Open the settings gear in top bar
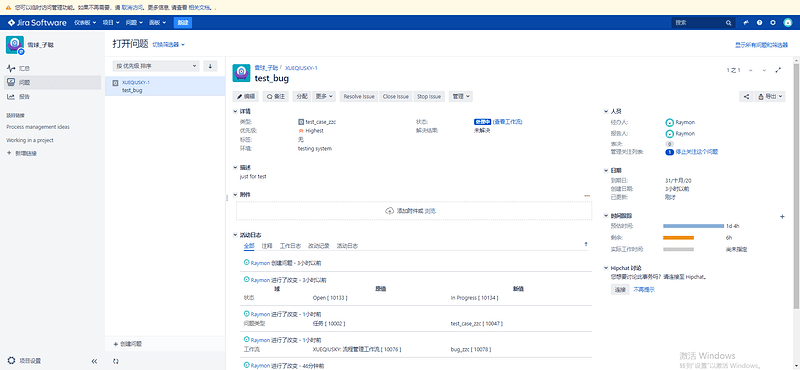 [773, 22]
